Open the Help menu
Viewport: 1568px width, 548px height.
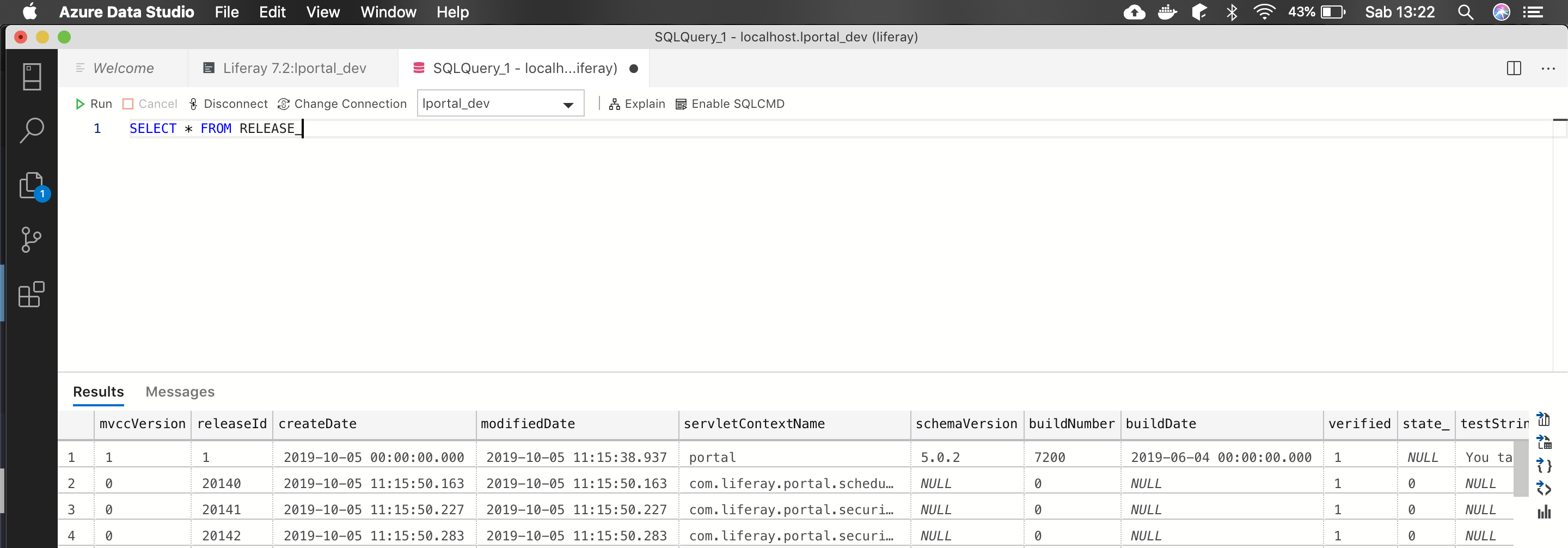pos(452,12)
